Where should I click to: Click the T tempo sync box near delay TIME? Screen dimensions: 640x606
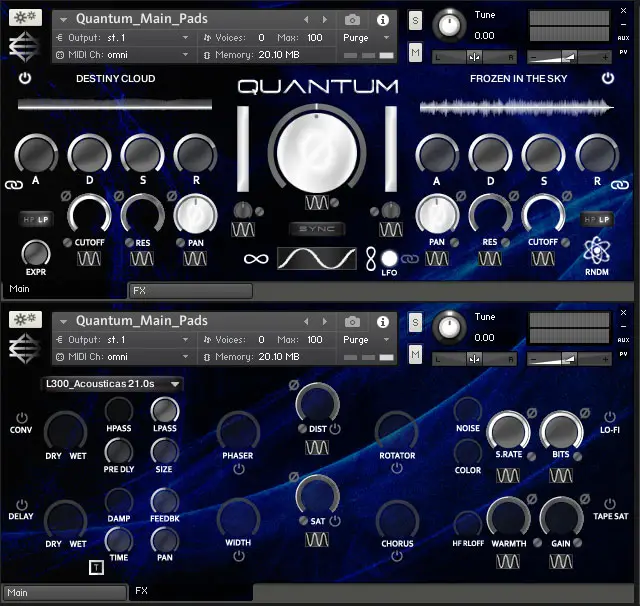pos(96,567)
